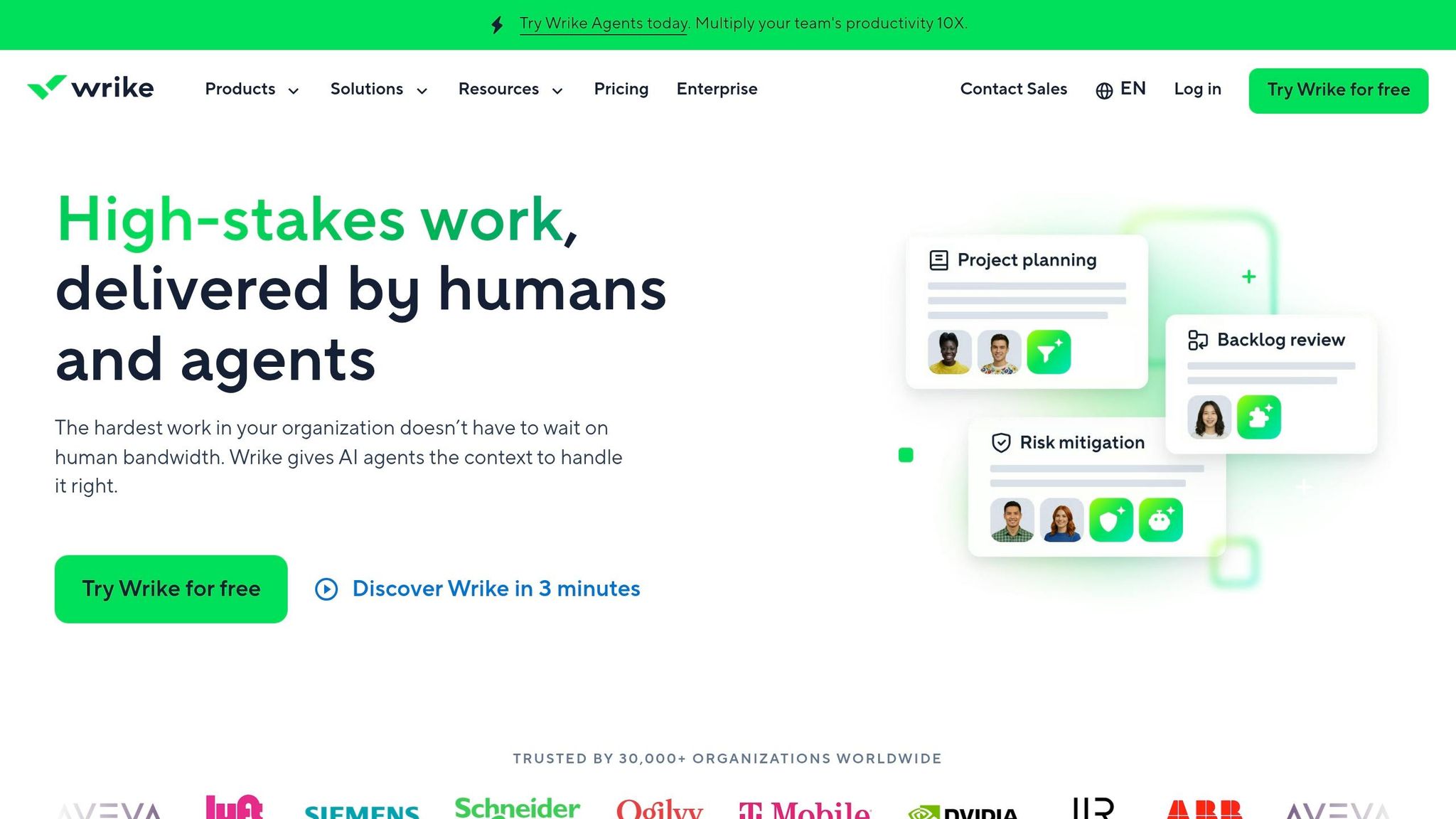Expand the Solutions menu
Image resolution: width=1456 pixels, height=819 pixels.
379,90
